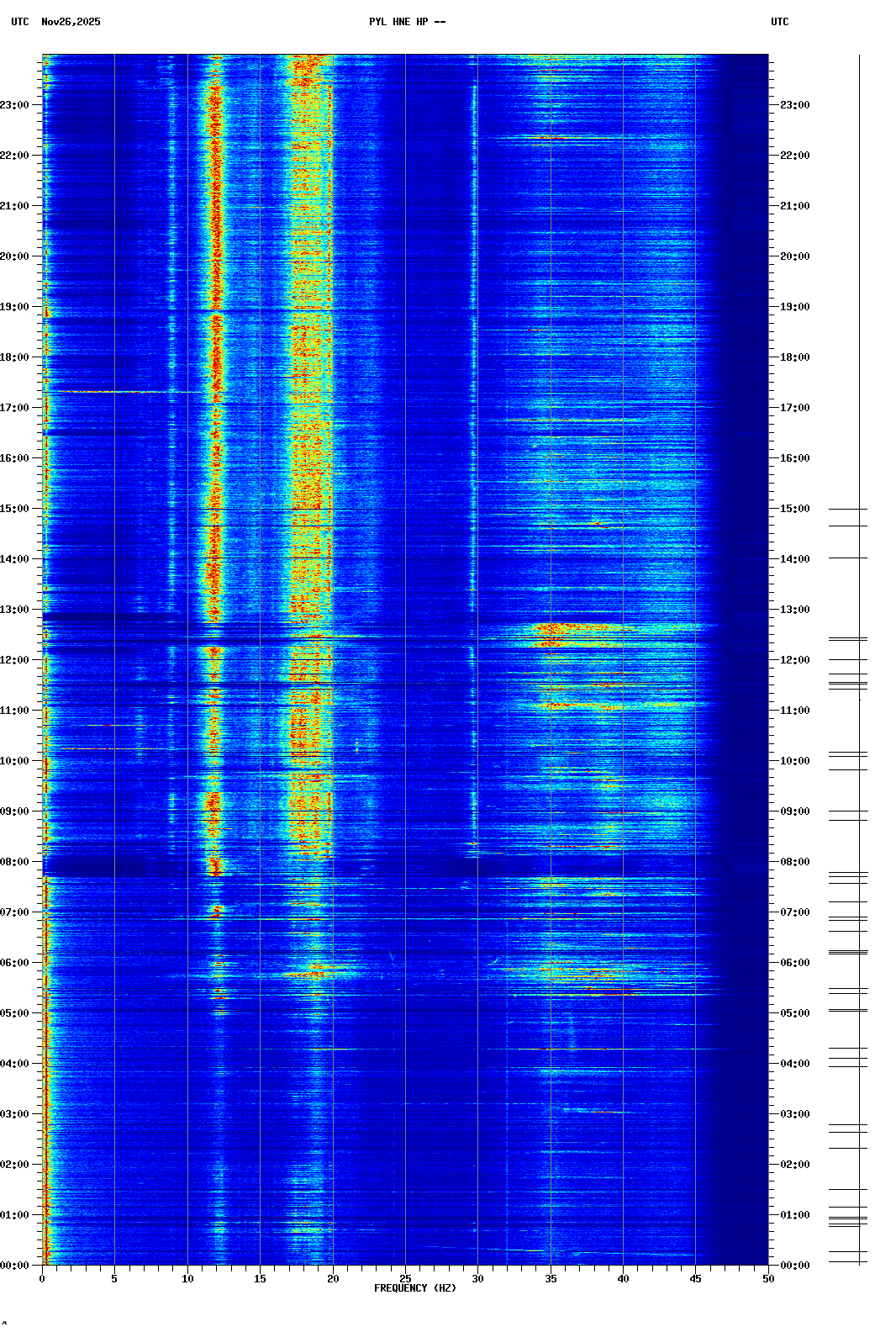The width and height of the screenshot is (896, 1332).
Task: Click the 25 Hz tick label on the frequency axis
Action: pos(405,1279)
